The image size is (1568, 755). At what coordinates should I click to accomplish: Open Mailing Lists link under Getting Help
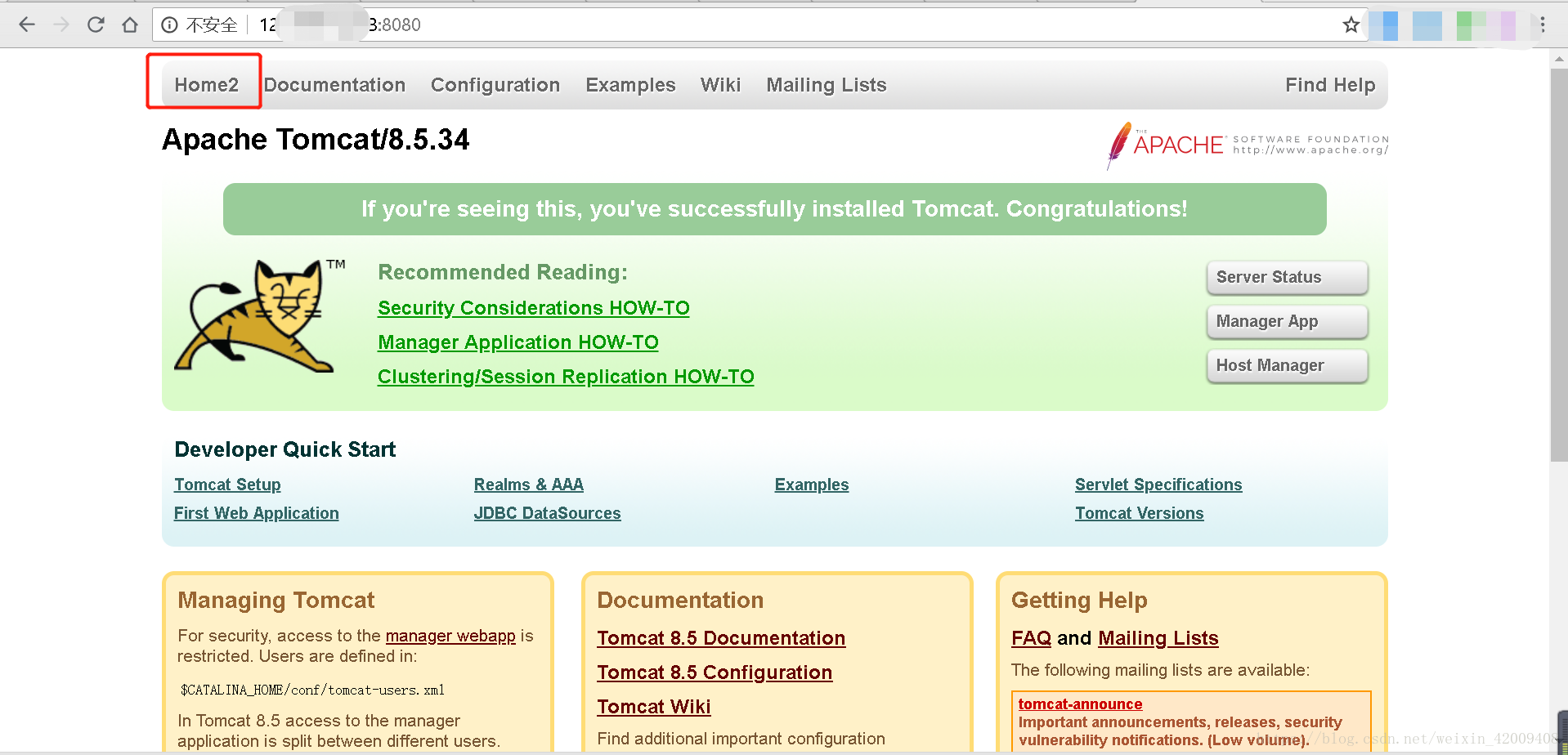click(x=1158, y=638)
